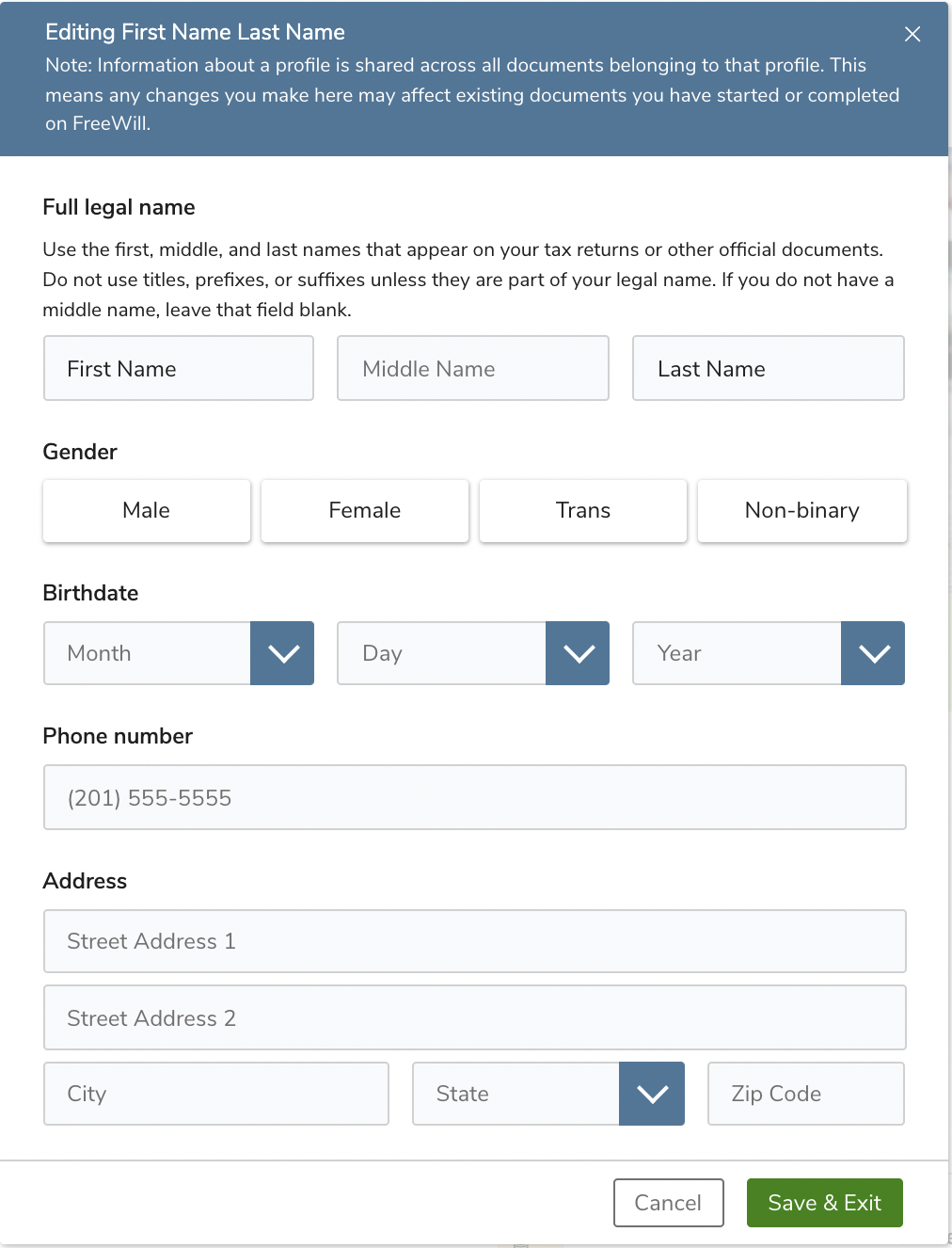Click the Save & Exit button
The image size is (952, 1248).
pos(824,1203)
